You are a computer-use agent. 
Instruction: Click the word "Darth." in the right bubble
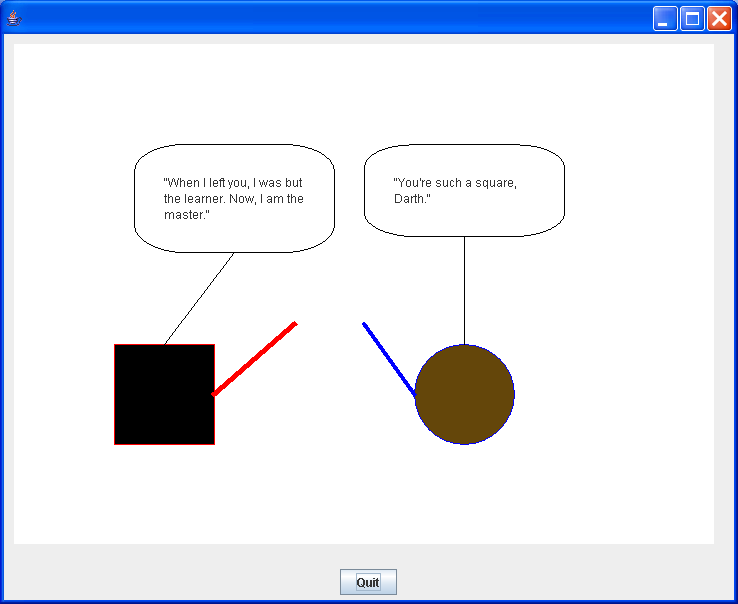tap(412, 199)
